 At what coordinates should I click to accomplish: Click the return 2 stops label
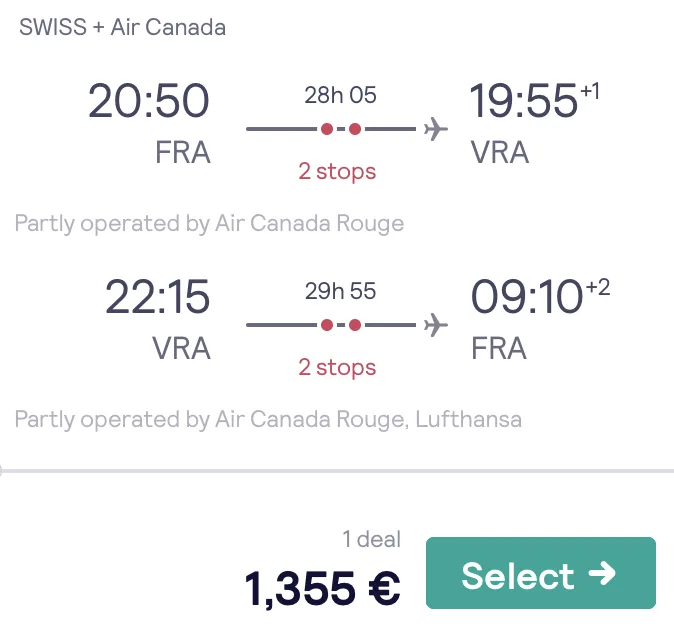click(337, 368)
